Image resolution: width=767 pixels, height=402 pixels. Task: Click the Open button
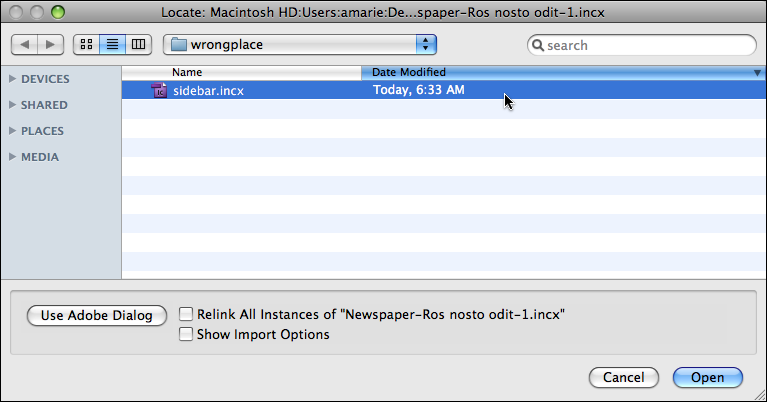708,378
